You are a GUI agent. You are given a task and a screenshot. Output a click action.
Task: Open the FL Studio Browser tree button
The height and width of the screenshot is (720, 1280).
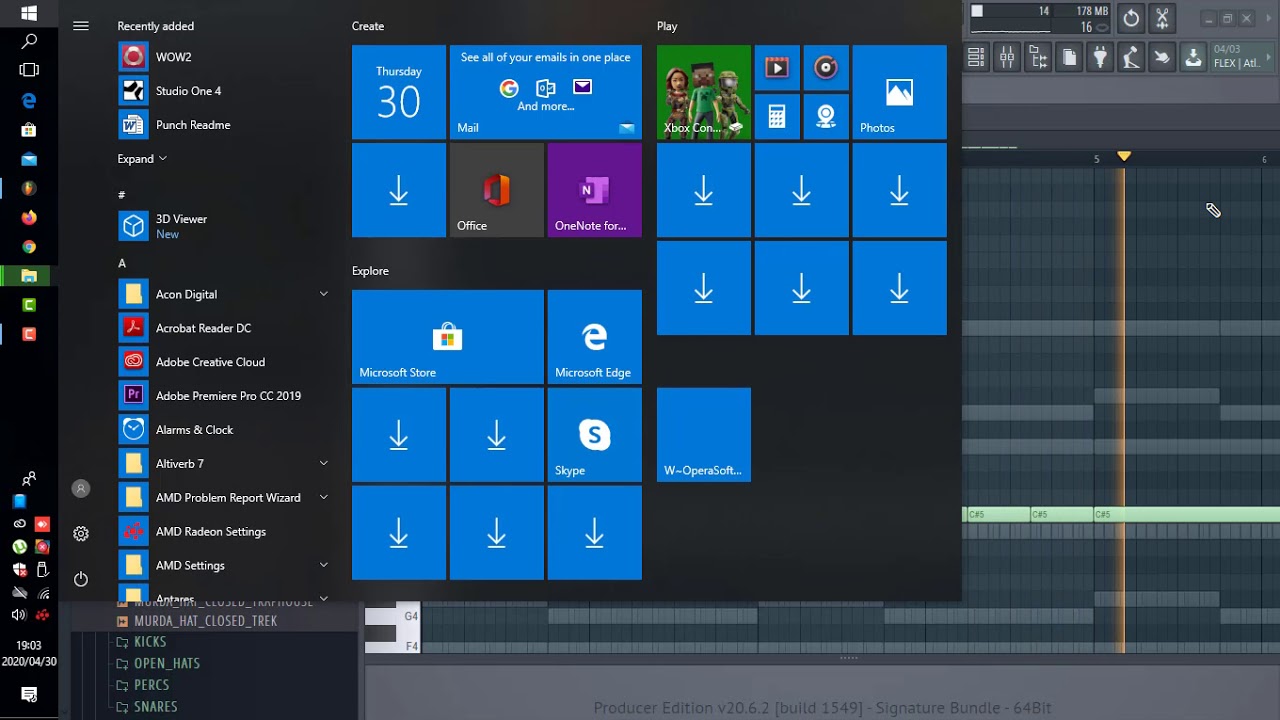coord(1038,58)
